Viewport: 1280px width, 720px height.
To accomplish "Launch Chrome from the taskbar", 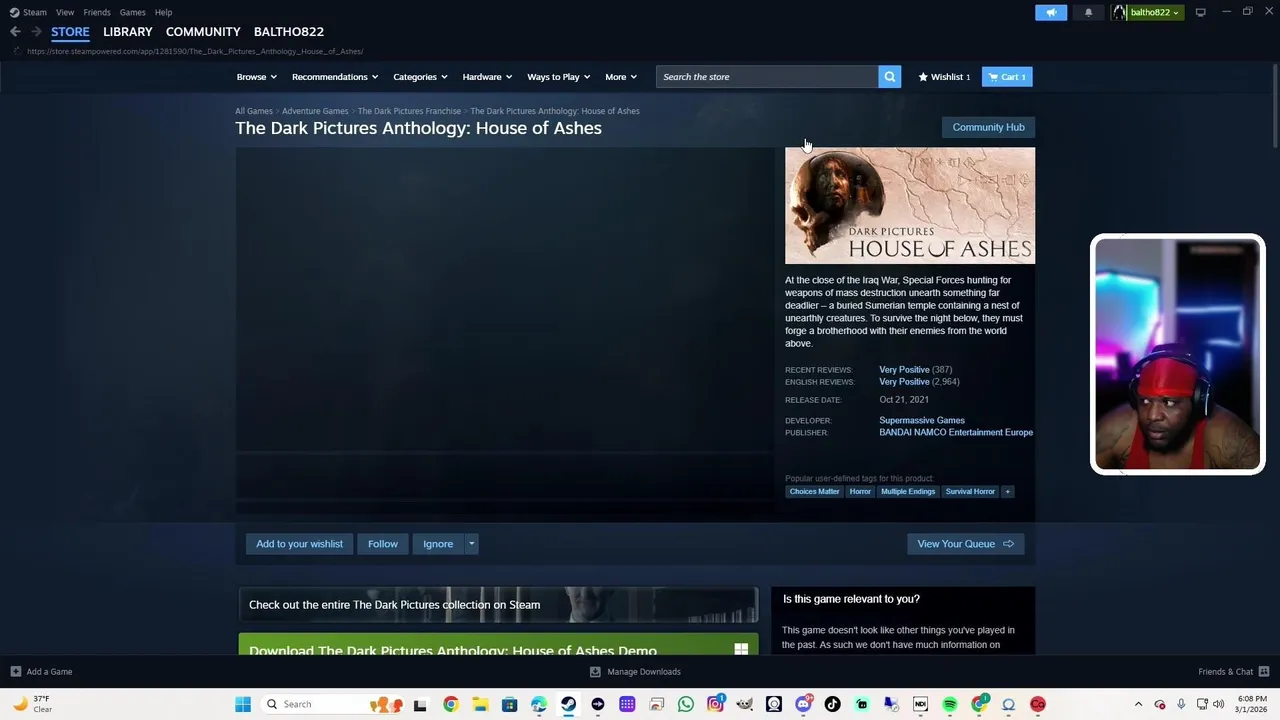I will tap(451, 704).
